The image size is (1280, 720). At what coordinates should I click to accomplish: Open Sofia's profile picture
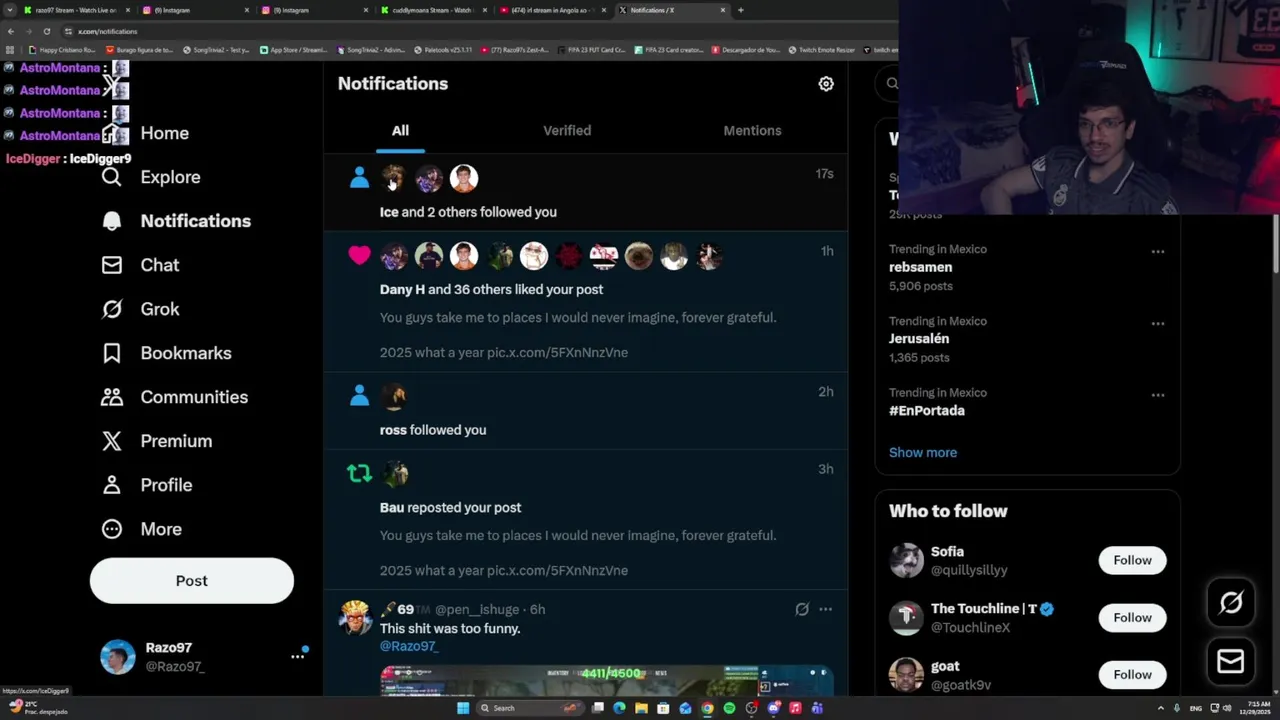pos(906,560)
